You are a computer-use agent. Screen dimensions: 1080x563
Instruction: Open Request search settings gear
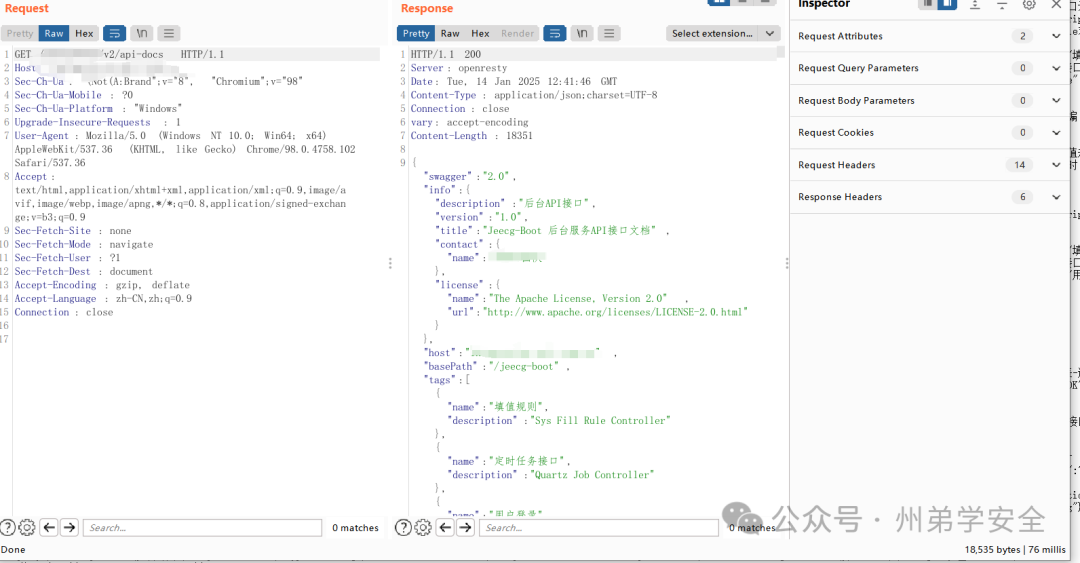(x=27, y=528)
